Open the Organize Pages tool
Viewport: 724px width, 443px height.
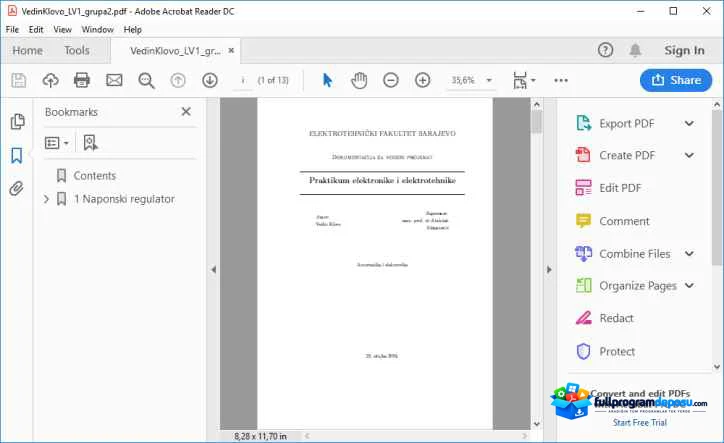[x=638, y=286]
